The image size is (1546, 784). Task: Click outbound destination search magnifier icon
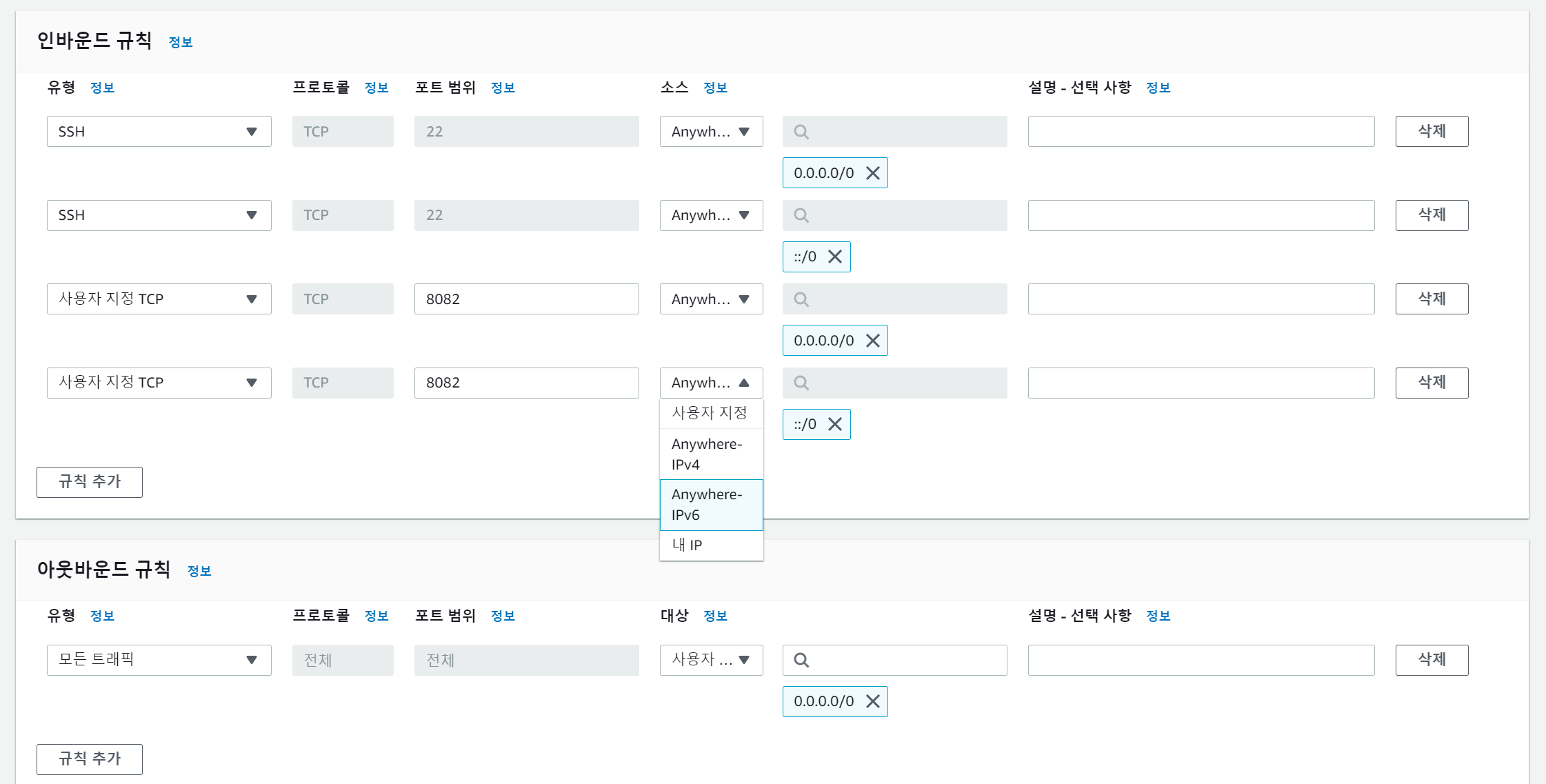pos(801,660)
